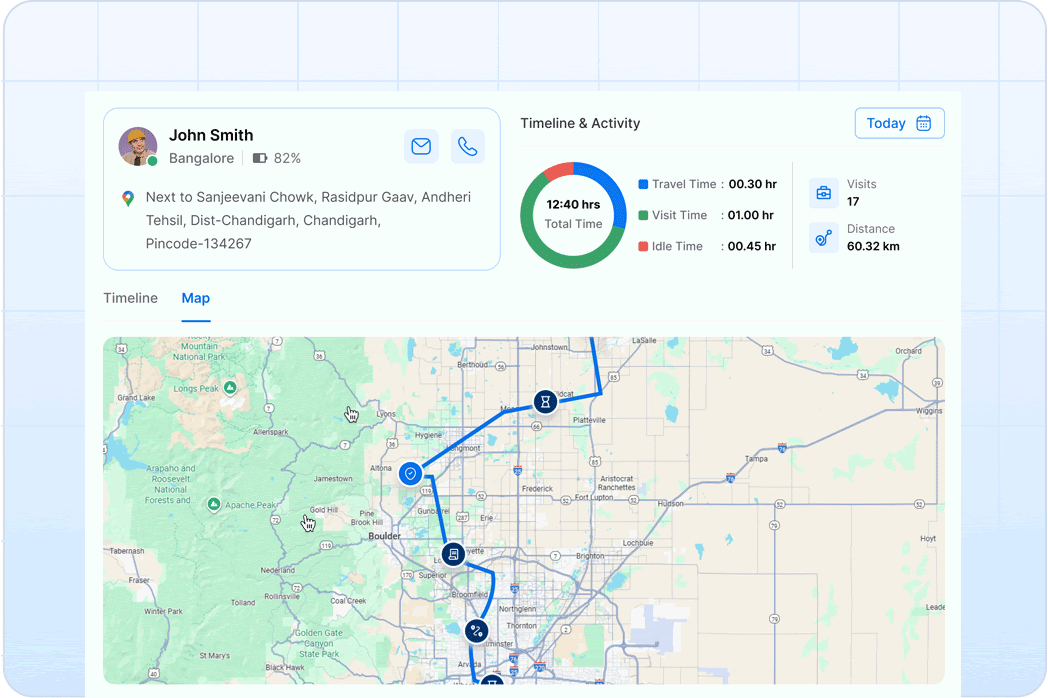Click the shield check marker near Altona
The height and width of the screenshot is (698, 1048).
pos(410,473)
